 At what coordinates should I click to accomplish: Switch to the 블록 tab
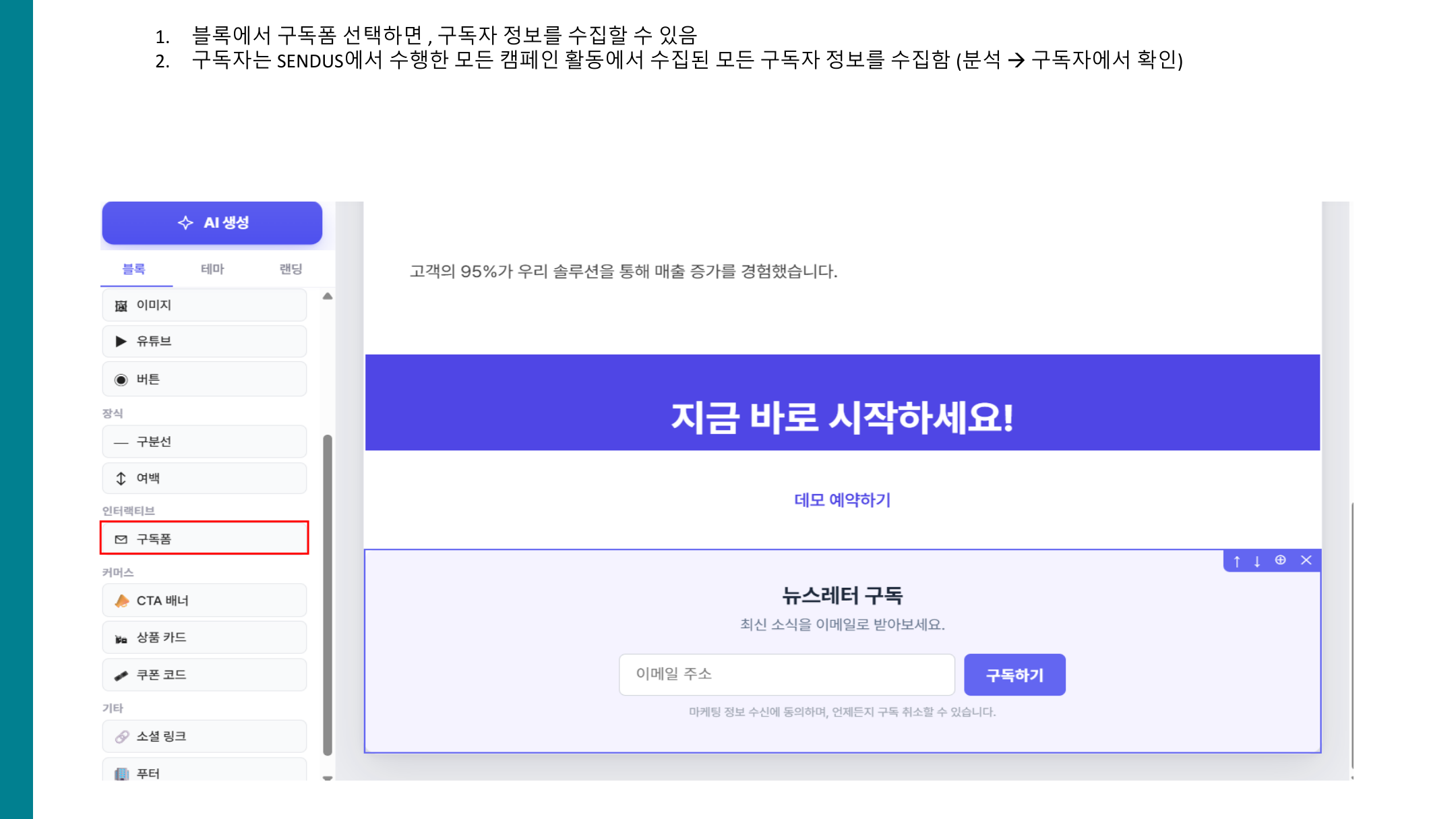point(133,269)
